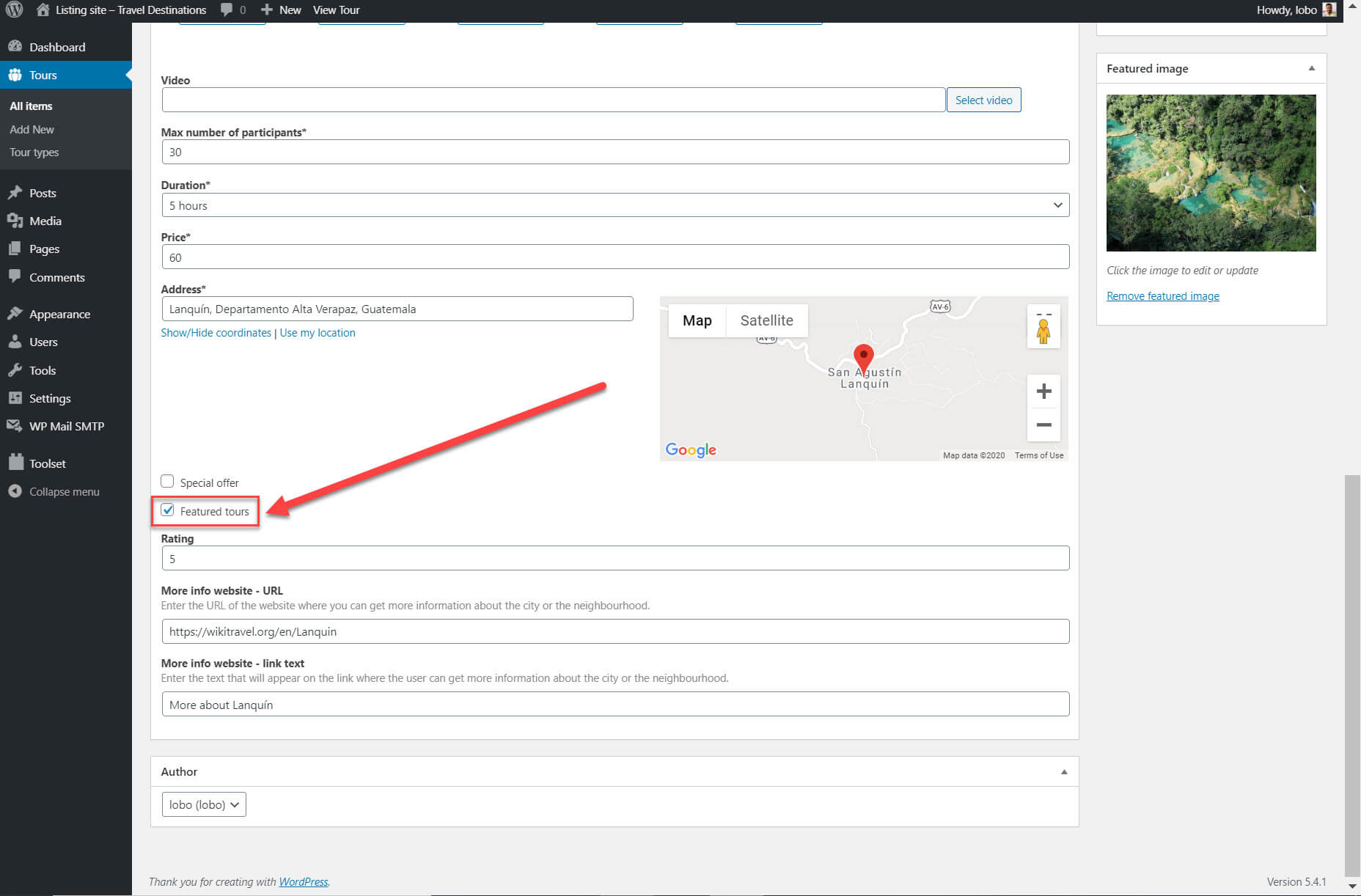Screen dimensions: 1361x896
Task: Open All items submenu entry
Action: click(31, 106)
